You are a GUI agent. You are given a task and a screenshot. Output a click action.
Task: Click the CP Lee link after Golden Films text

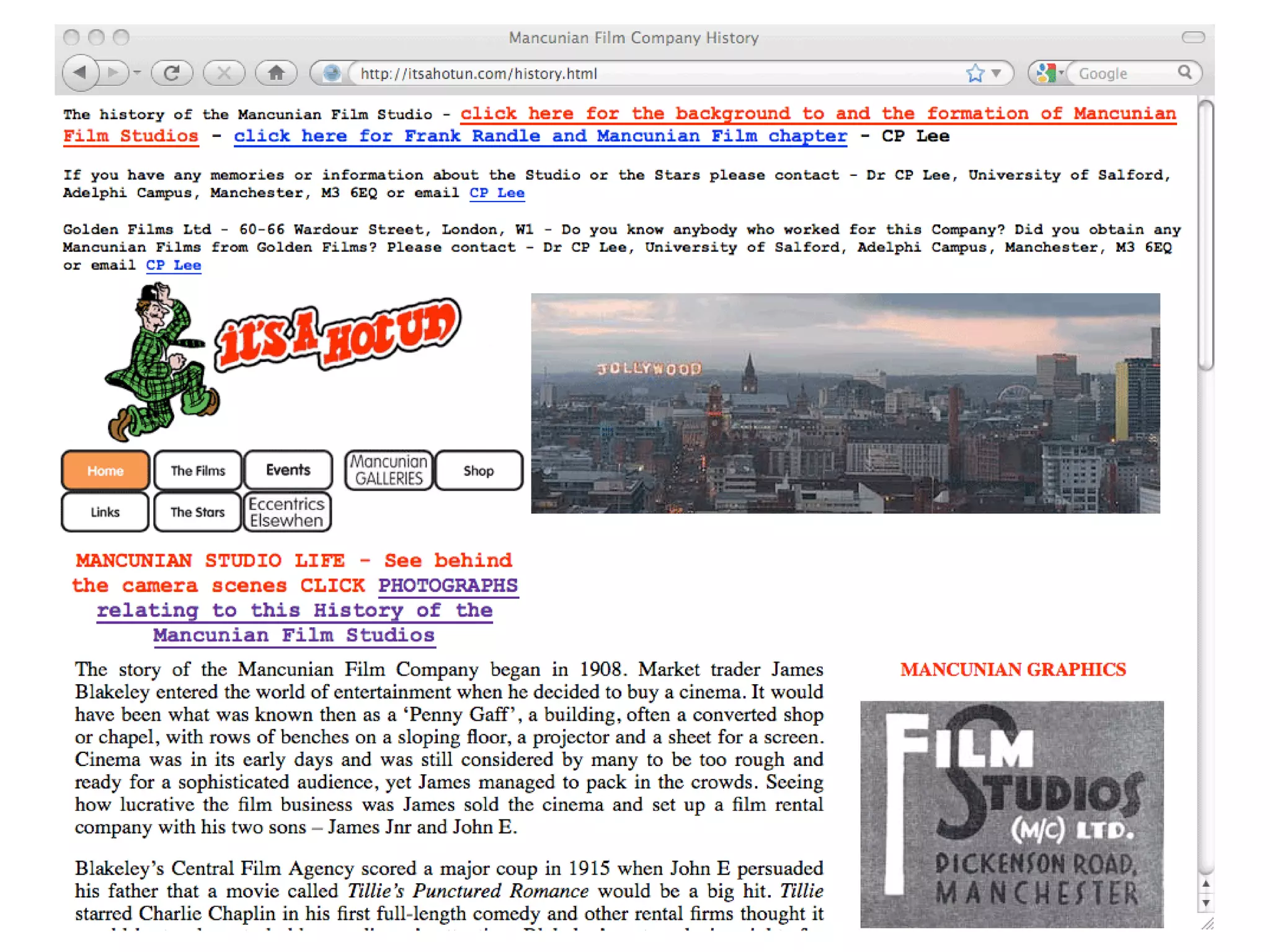coord(174,265)
